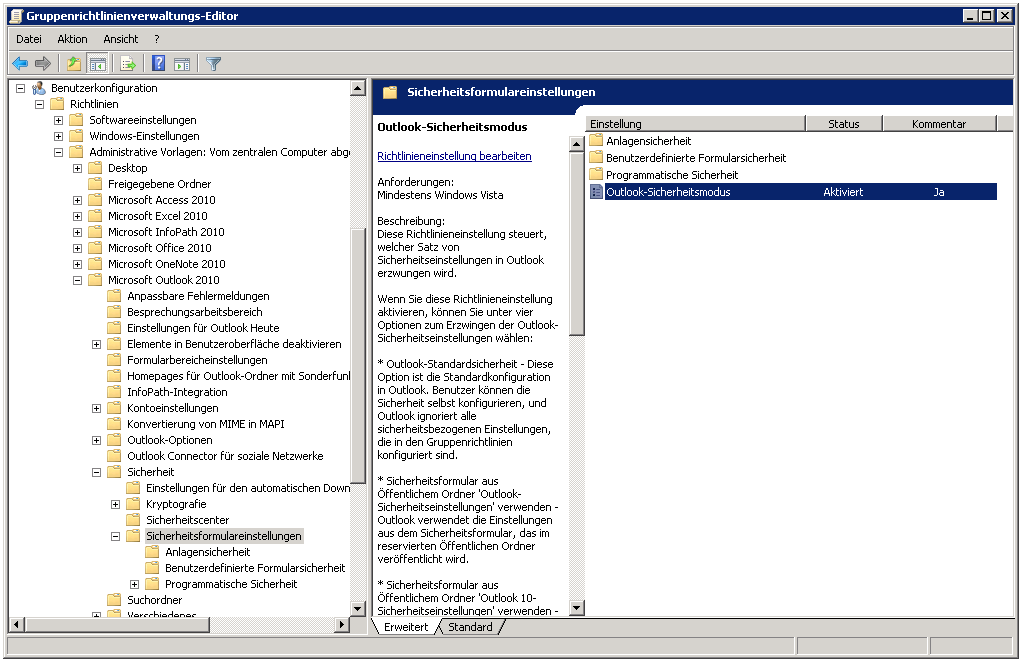
Task: Expand the Kontoeinstellungen node
Action: [x=96, y=408]
